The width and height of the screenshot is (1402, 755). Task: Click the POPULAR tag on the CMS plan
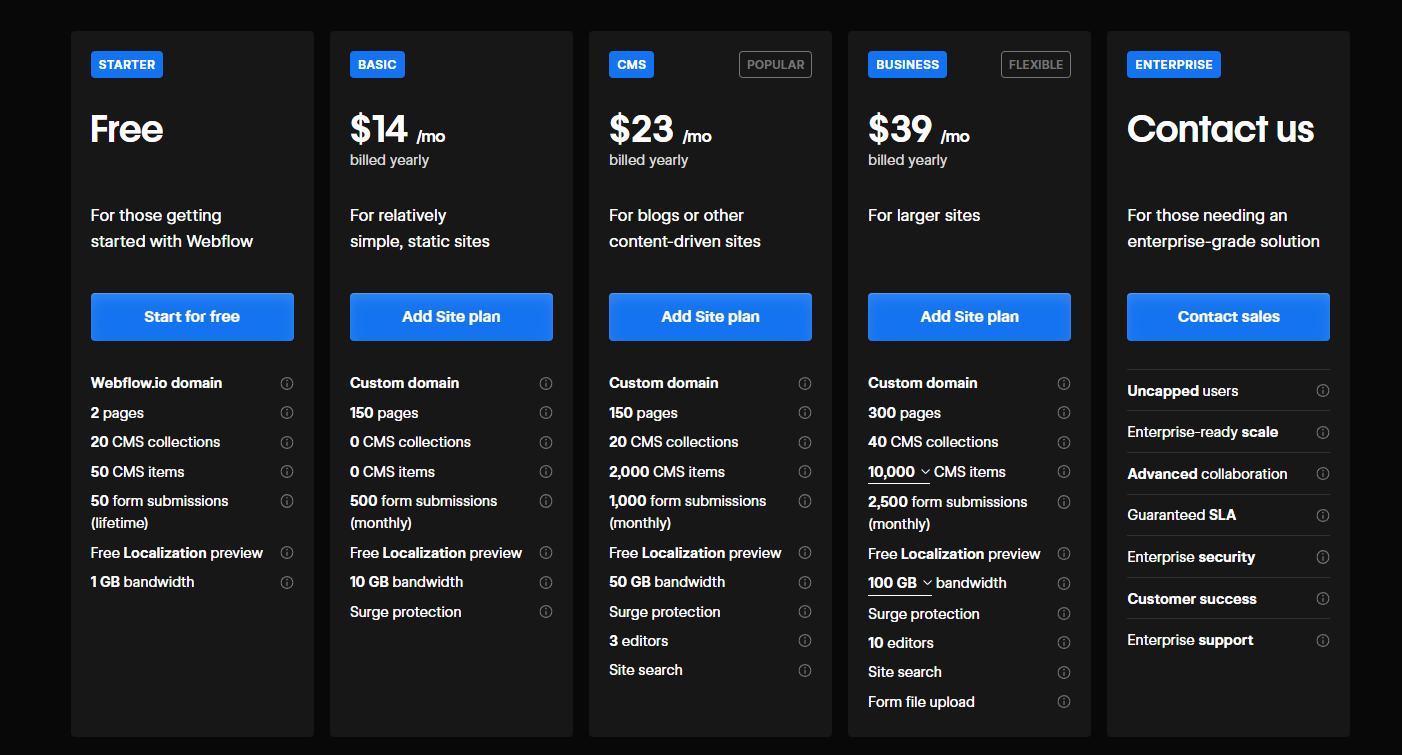tap(775, 64)
